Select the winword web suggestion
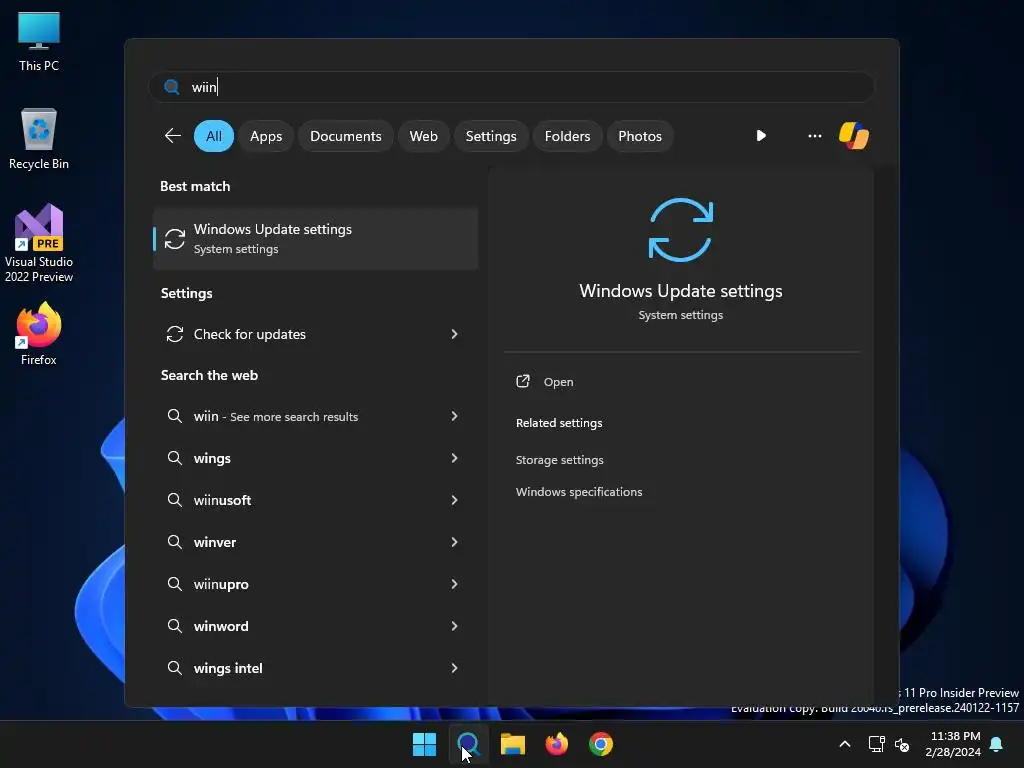Viewport: 1024px width, 768px height. (315, 626)
